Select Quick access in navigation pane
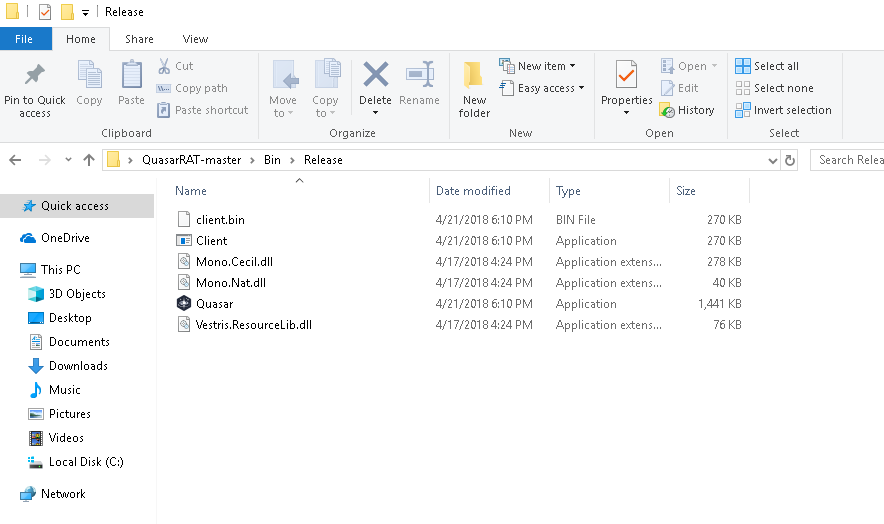The image size is (884, 524). pos(77,206)
